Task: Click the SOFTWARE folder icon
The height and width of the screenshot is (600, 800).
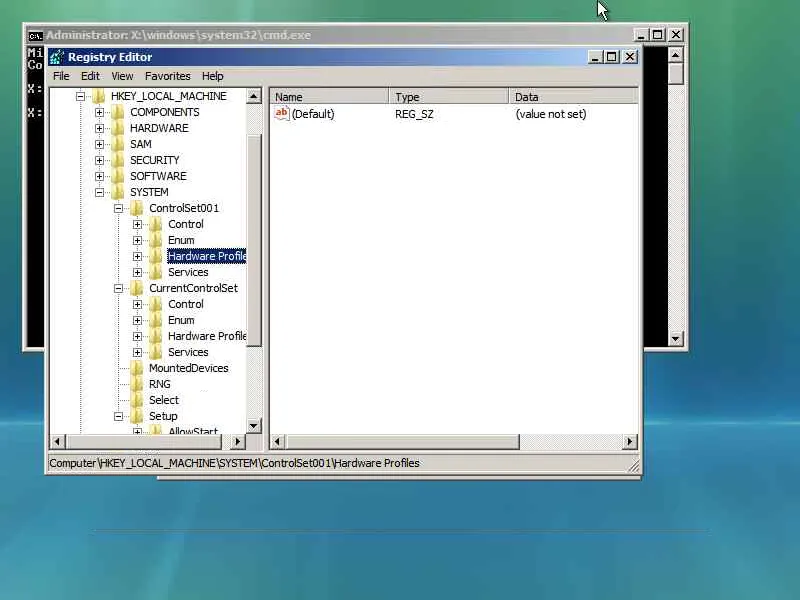Action: [118, 177]
